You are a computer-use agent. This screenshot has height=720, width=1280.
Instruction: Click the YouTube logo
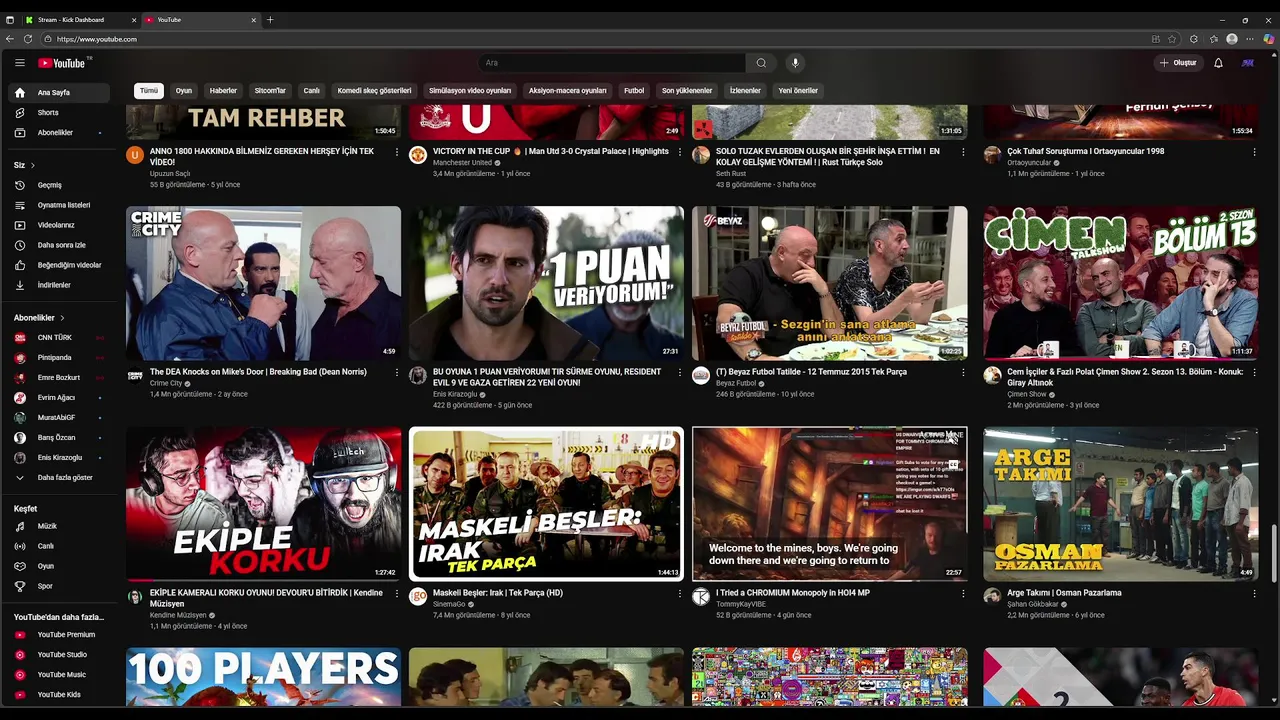[62, 63]
